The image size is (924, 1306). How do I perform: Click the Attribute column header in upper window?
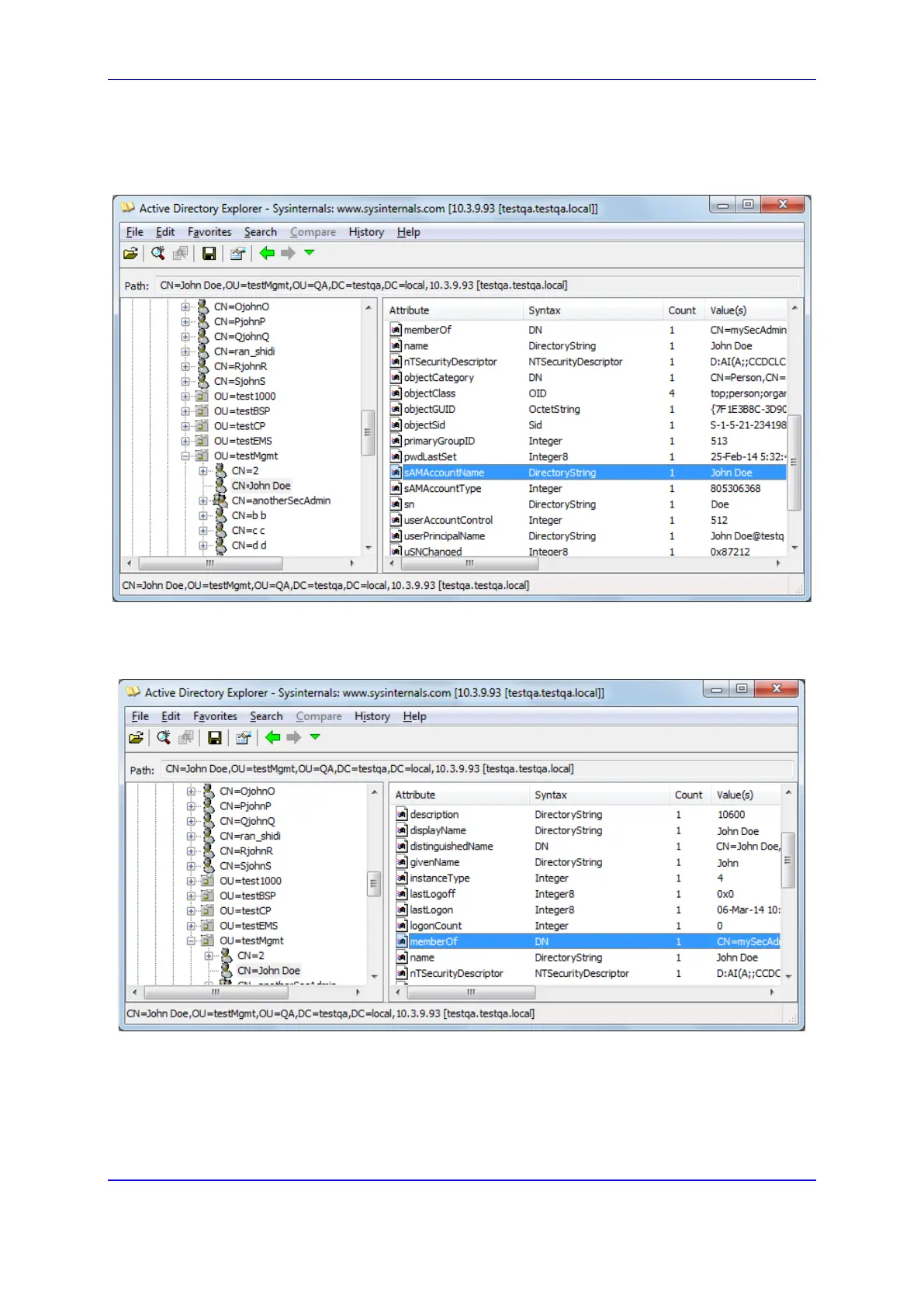[x=409, y=310]
